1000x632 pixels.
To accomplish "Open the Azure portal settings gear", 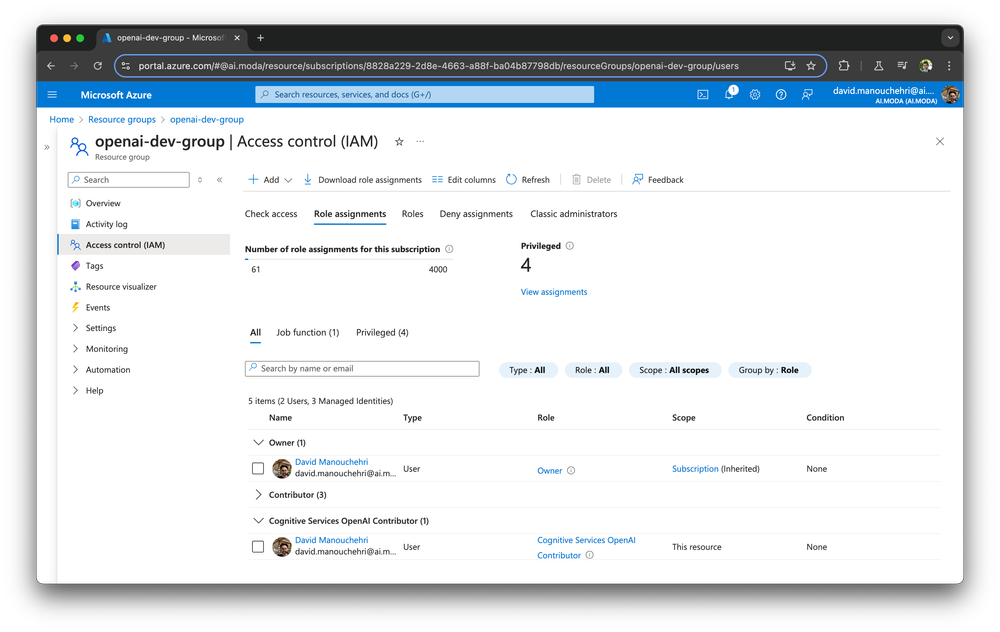I will (x=755, y=94).
